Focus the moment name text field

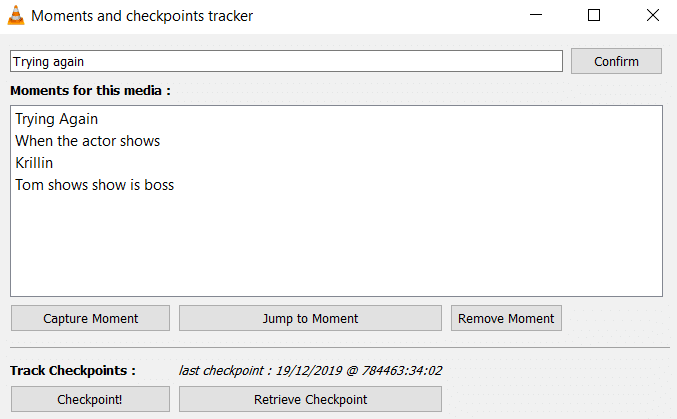pos(286,61)
